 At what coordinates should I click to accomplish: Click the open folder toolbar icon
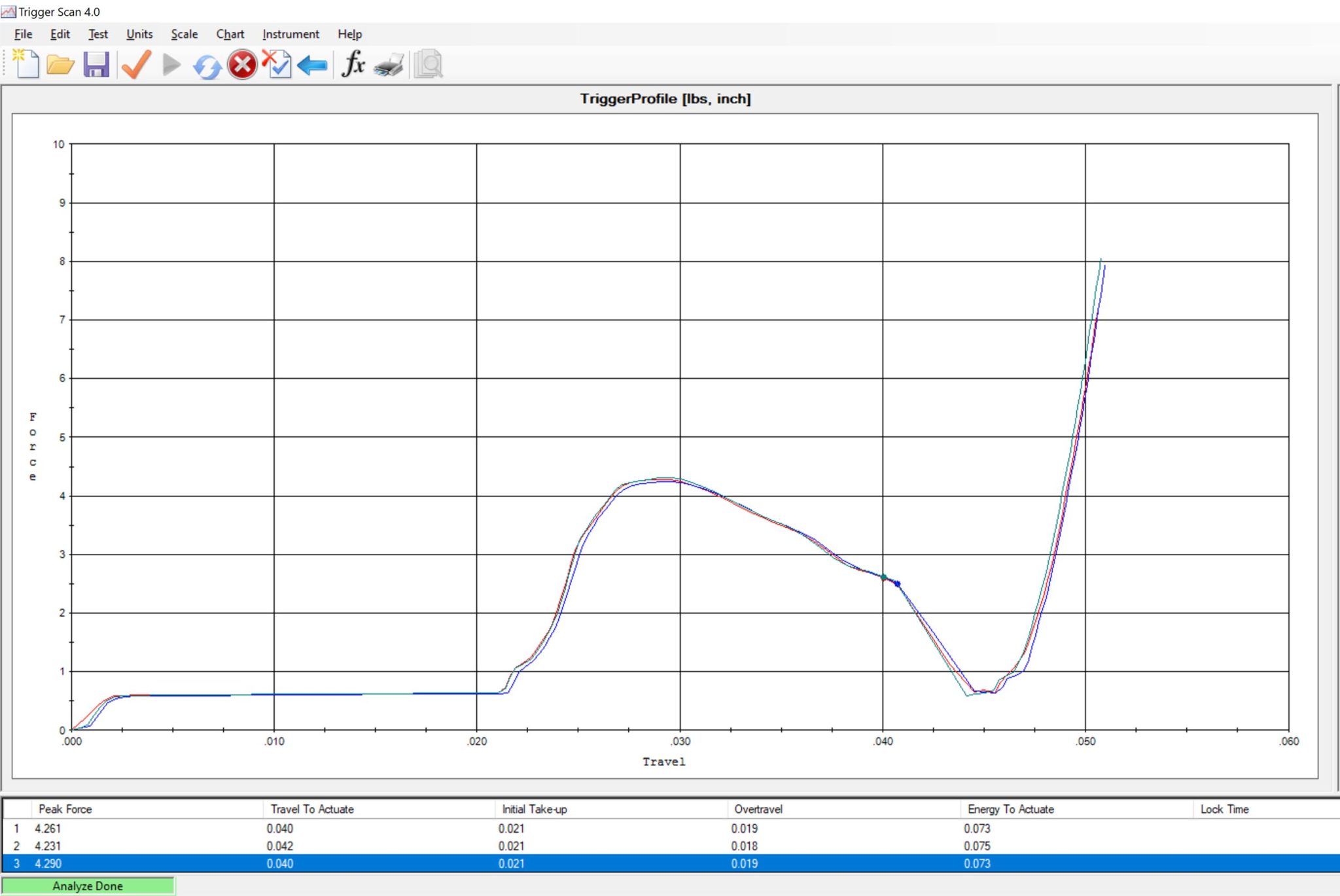(x=60, y=65)
